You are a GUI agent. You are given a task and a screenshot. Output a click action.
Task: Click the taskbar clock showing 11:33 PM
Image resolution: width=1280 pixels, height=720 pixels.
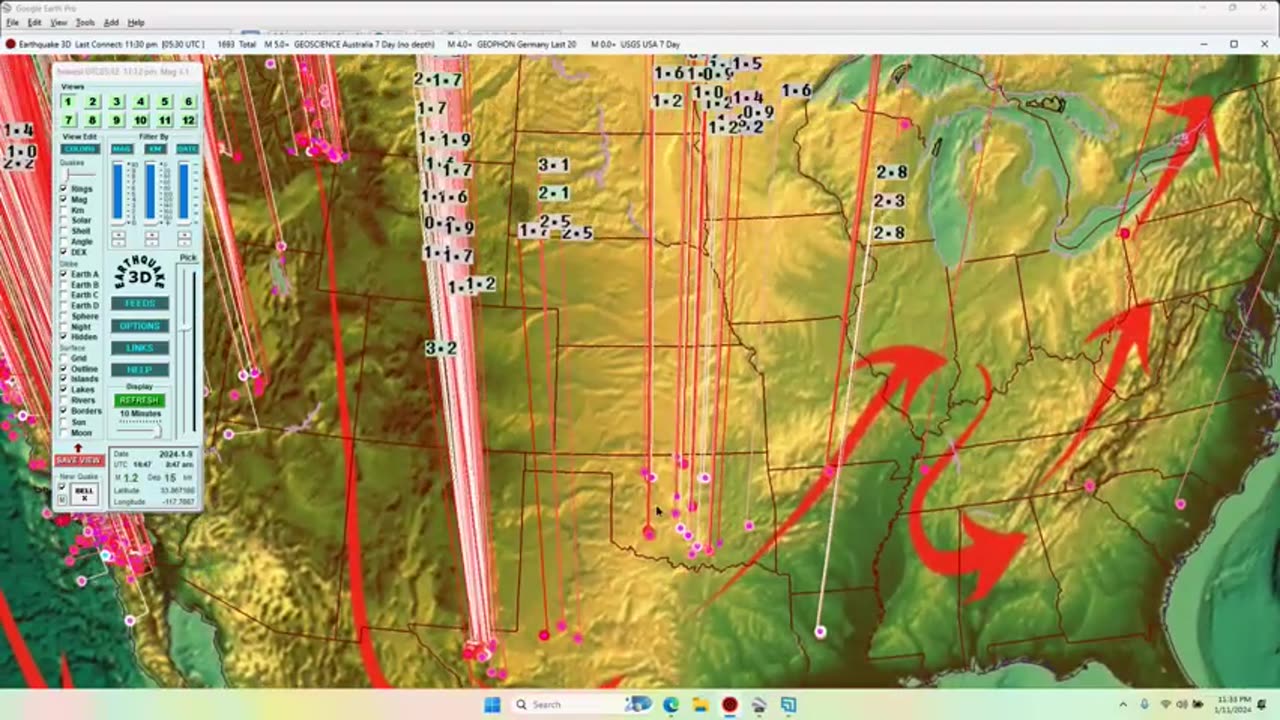pos(1233,705)
